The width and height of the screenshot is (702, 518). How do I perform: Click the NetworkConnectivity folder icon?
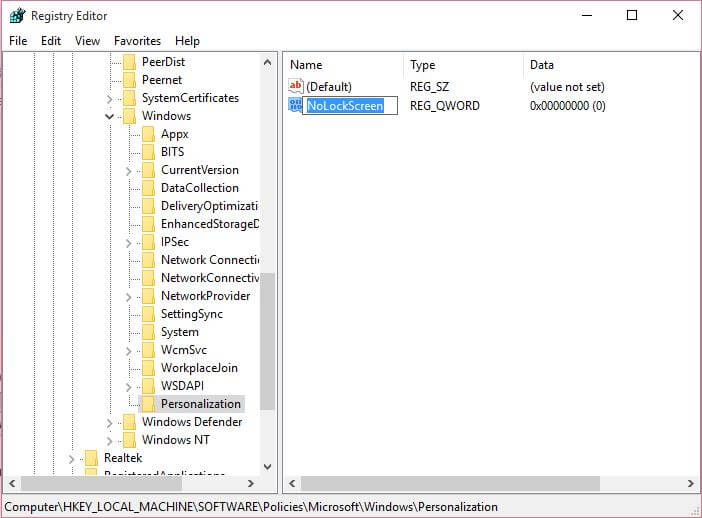point(149,278)
